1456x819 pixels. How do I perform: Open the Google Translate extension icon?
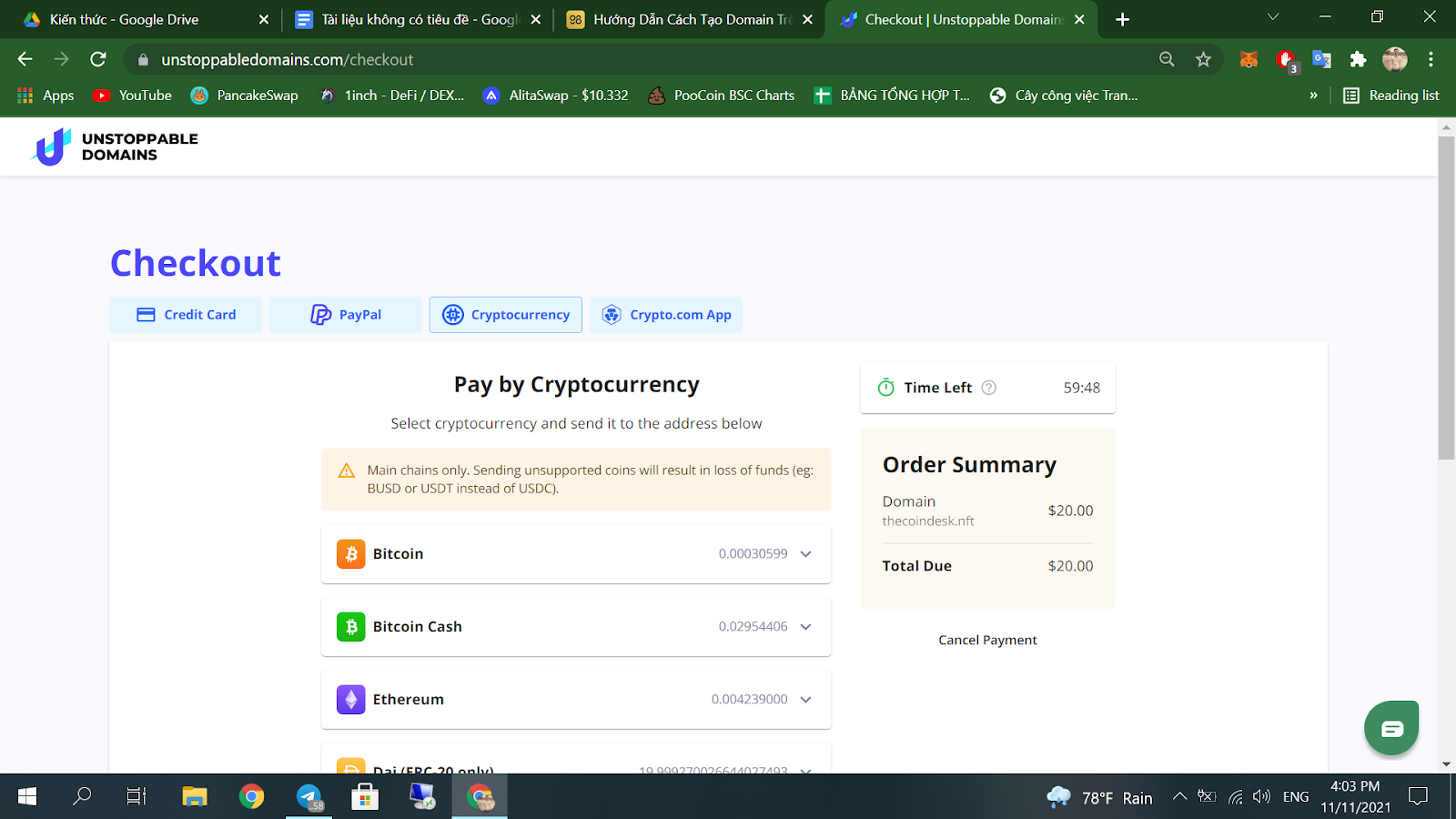point(1322,59)
